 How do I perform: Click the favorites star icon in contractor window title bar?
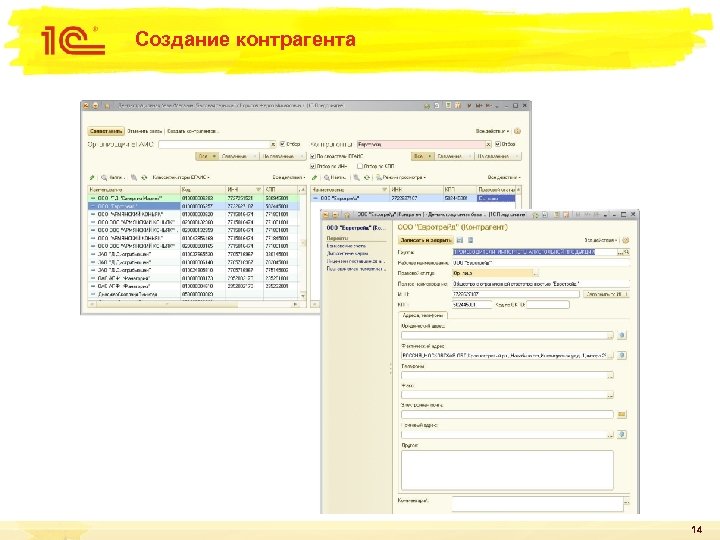click(536, 214)
